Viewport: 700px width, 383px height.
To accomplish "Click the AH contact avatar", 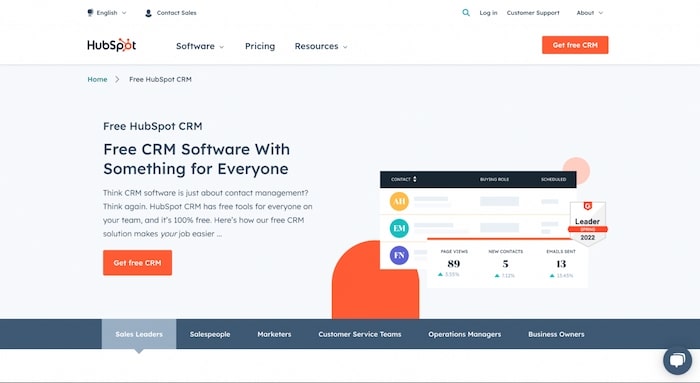I will (x=399, y=201).
